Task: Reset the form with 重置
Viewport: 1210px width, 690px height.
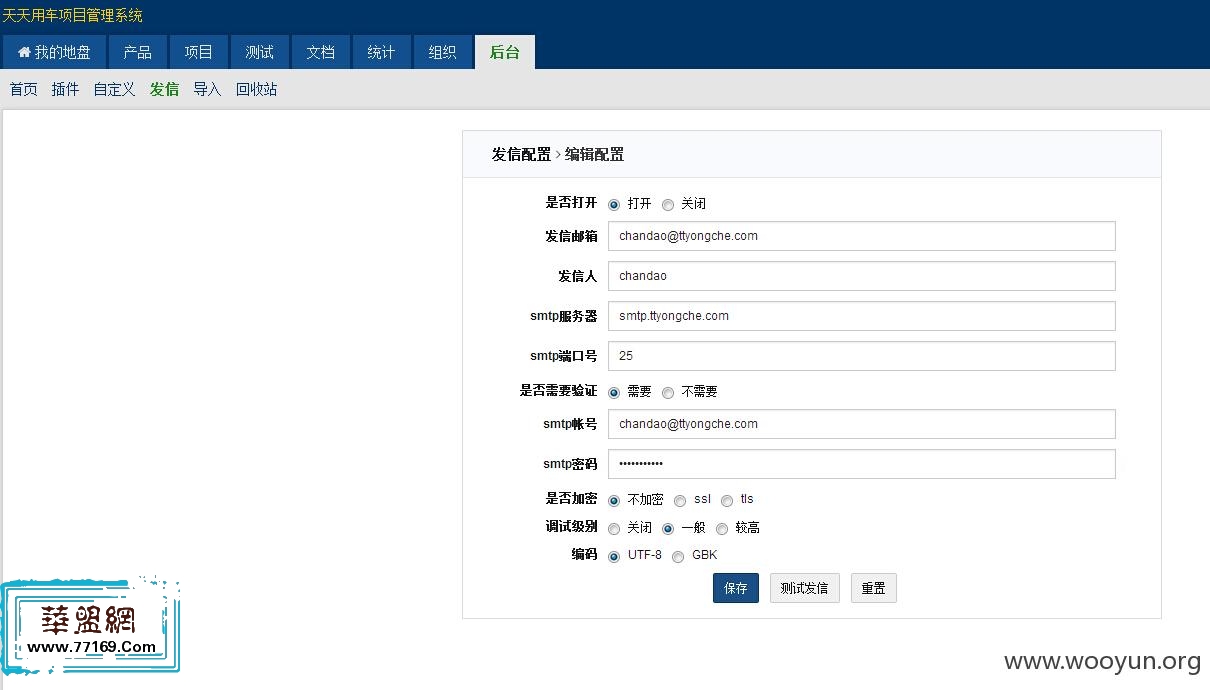Action: [x=873, y=588]
